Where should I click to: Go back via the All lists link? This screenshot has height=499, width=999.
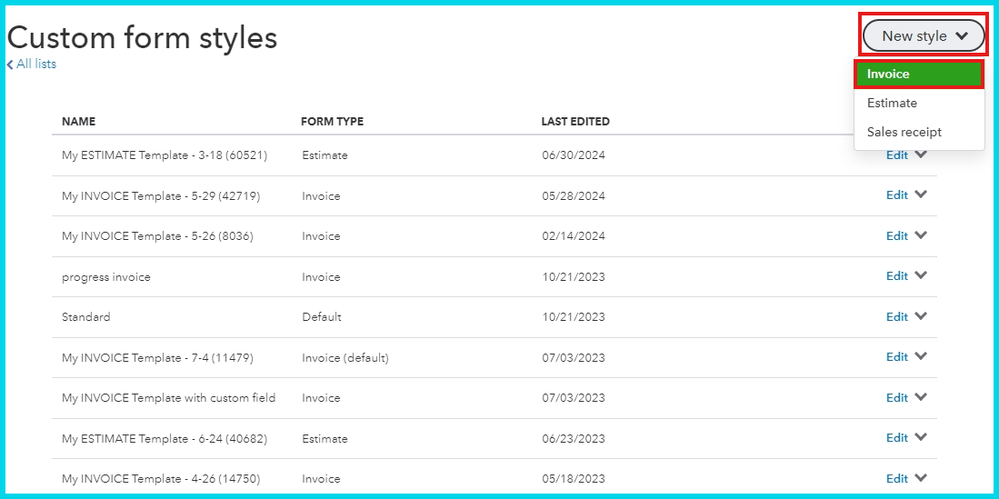[36, 64]
